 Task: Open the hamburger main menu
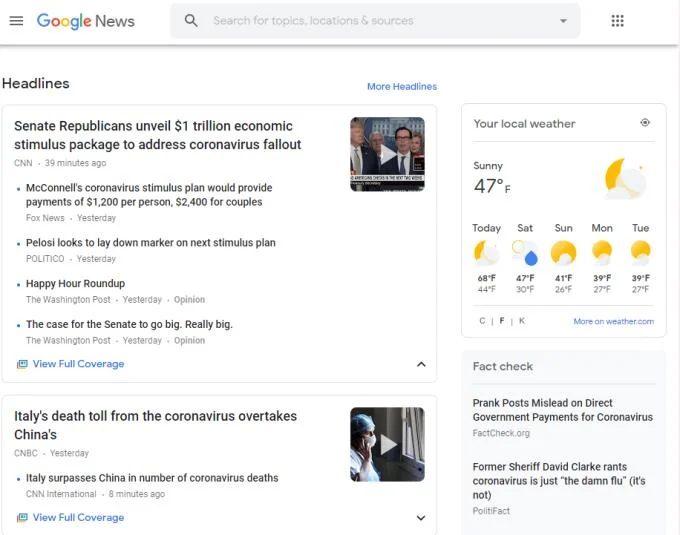coord(16,21)
